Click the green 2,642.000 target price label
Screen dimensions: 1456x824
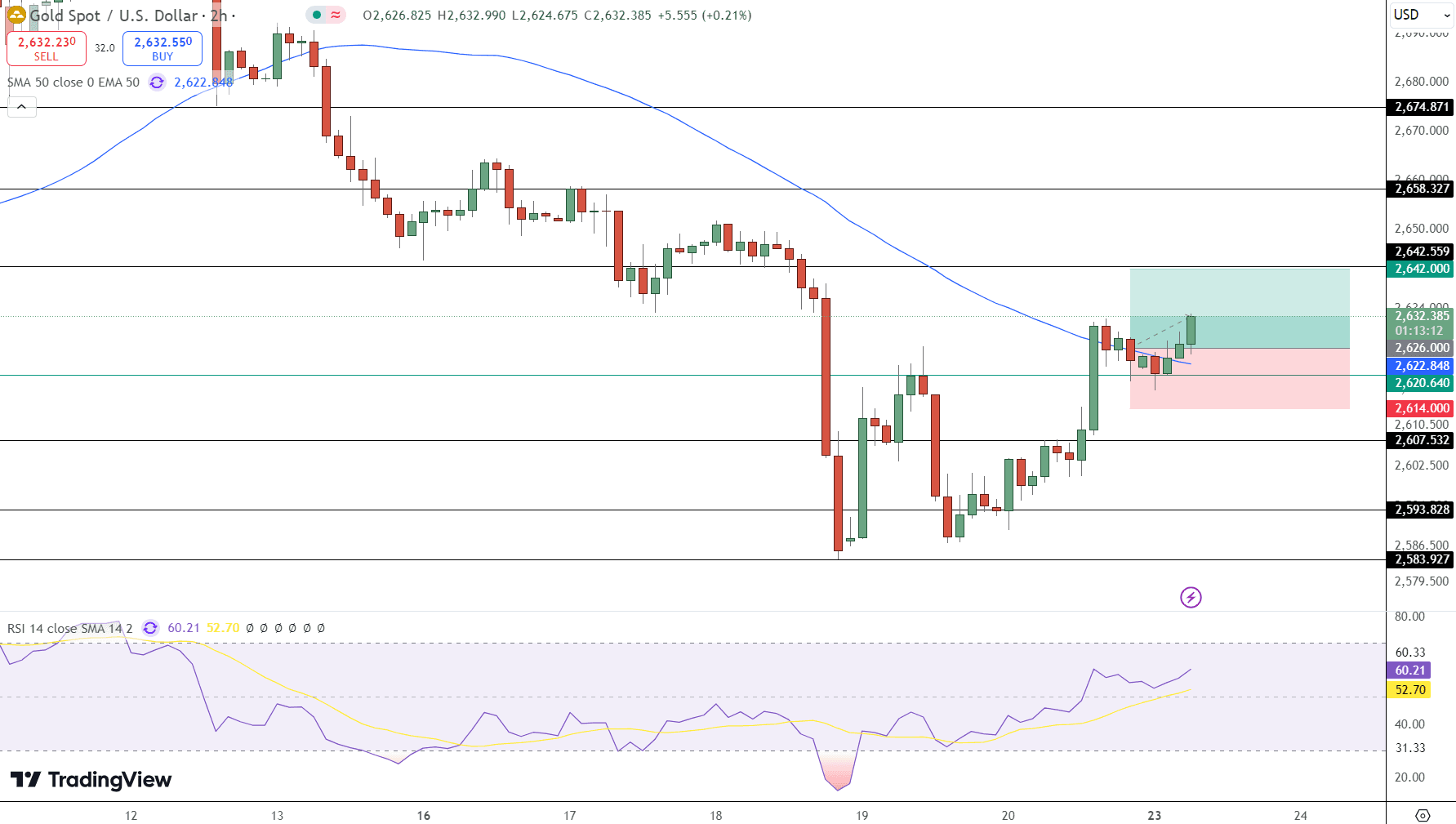coord(1421,269)
